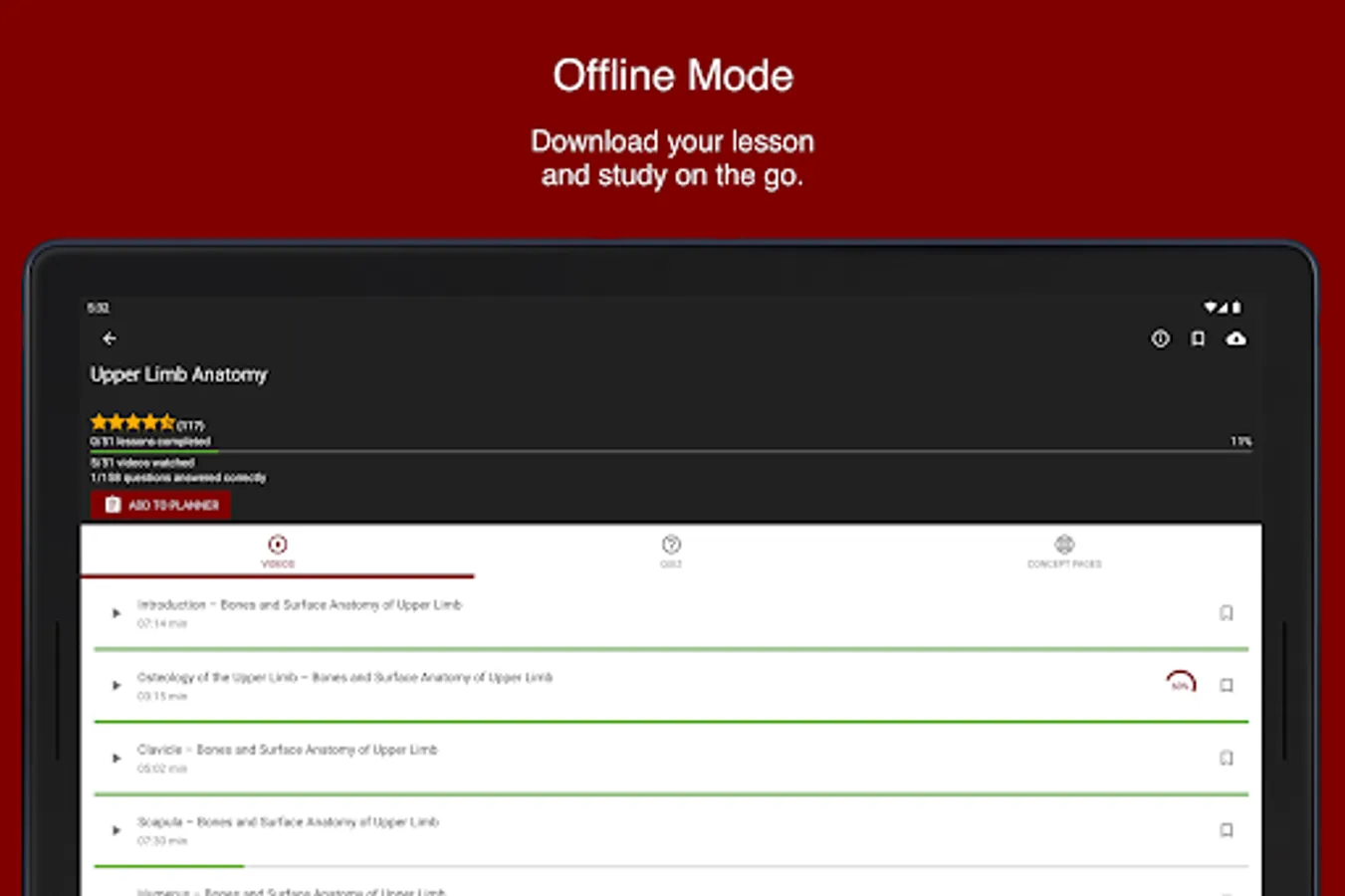
Task: Open the clock/history icon in top bar
Action: click(x=1160, y=338)
